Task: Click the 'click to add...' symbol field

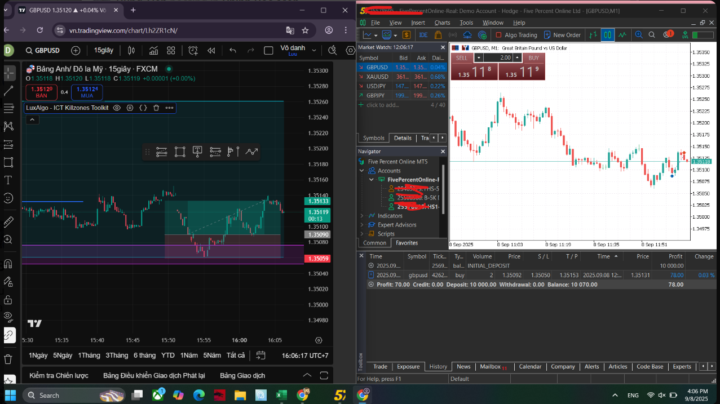Action: point(382,105)
